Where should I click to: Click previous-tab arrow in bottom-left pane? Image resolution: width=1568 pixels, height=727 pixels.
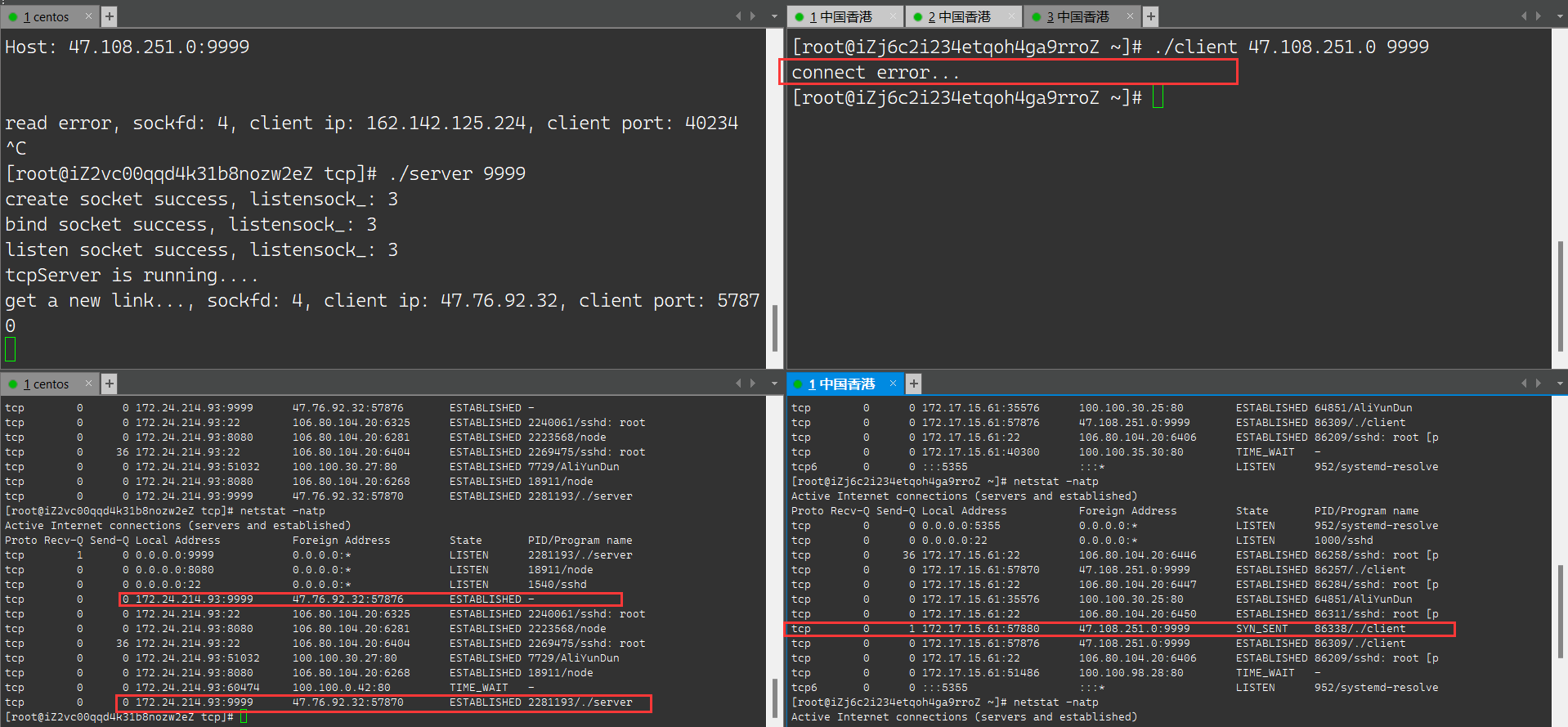click(x=738, y=384)
